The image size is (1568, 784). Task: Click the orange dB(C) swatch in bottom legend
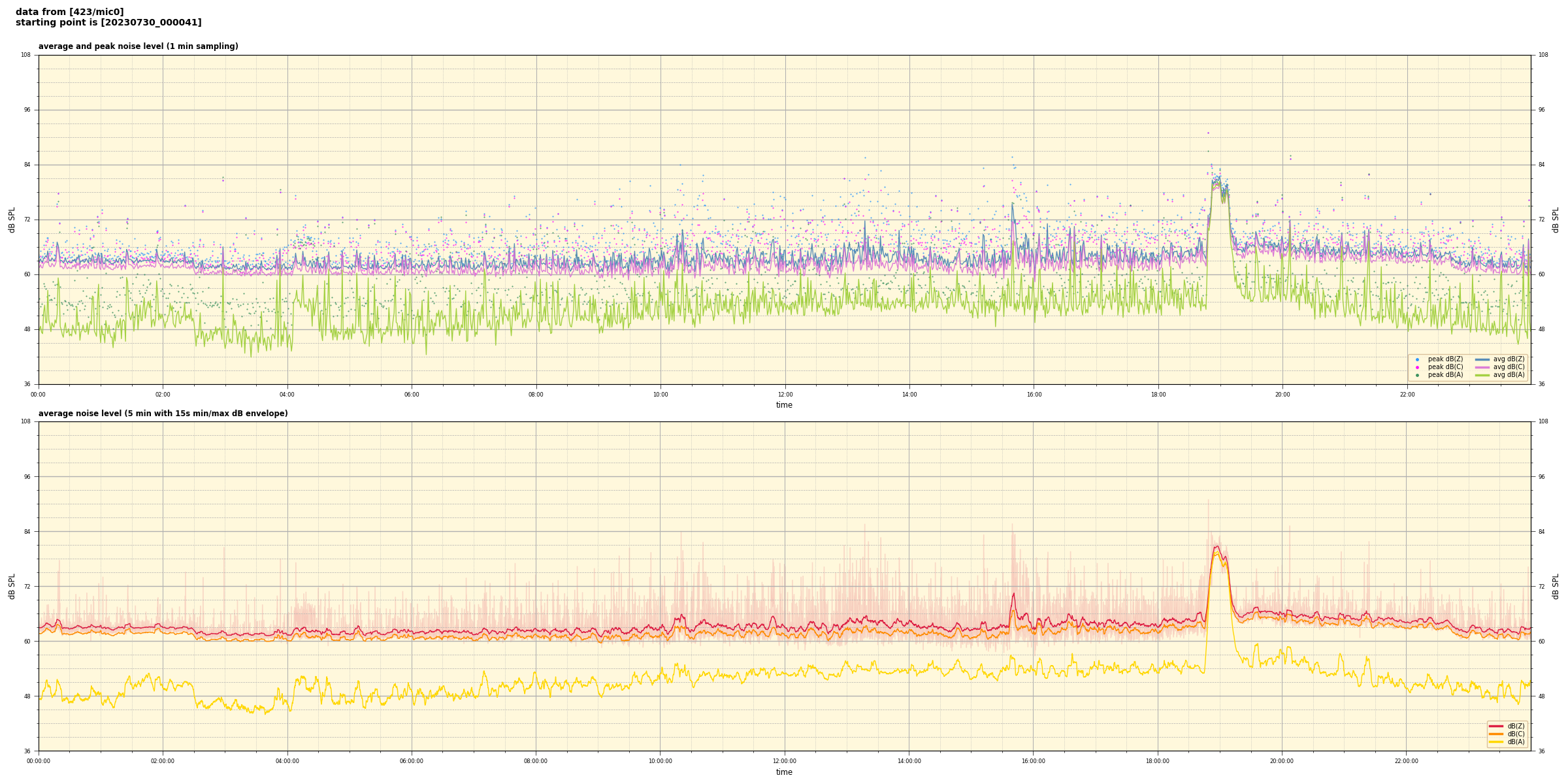1496,734
